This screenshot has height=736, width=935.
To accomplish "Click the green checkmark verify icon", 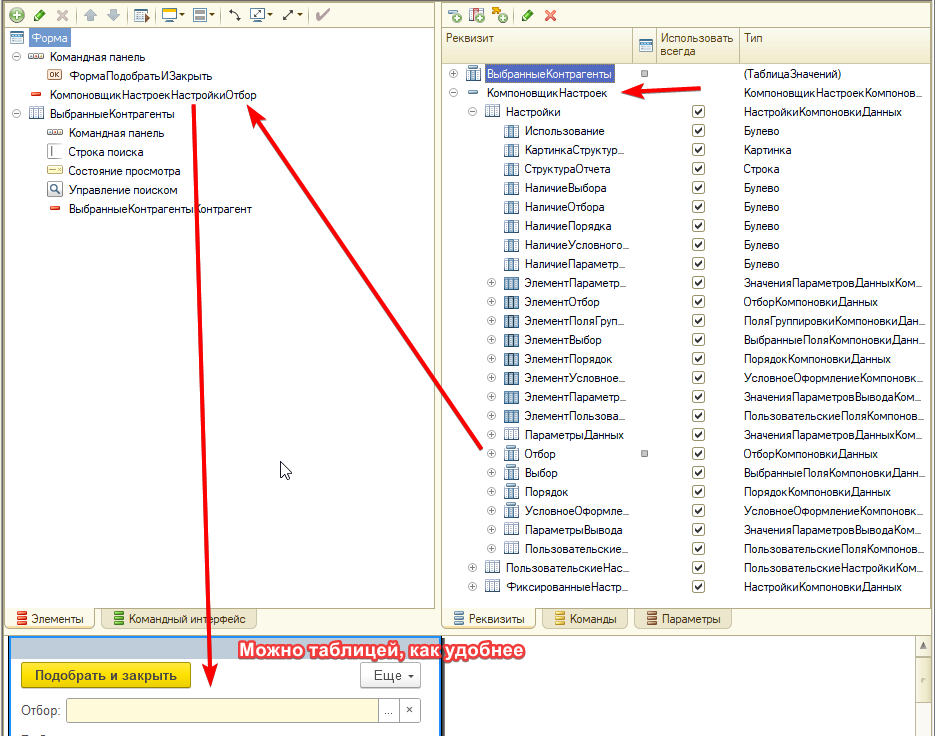I will (x=322, y=16).
